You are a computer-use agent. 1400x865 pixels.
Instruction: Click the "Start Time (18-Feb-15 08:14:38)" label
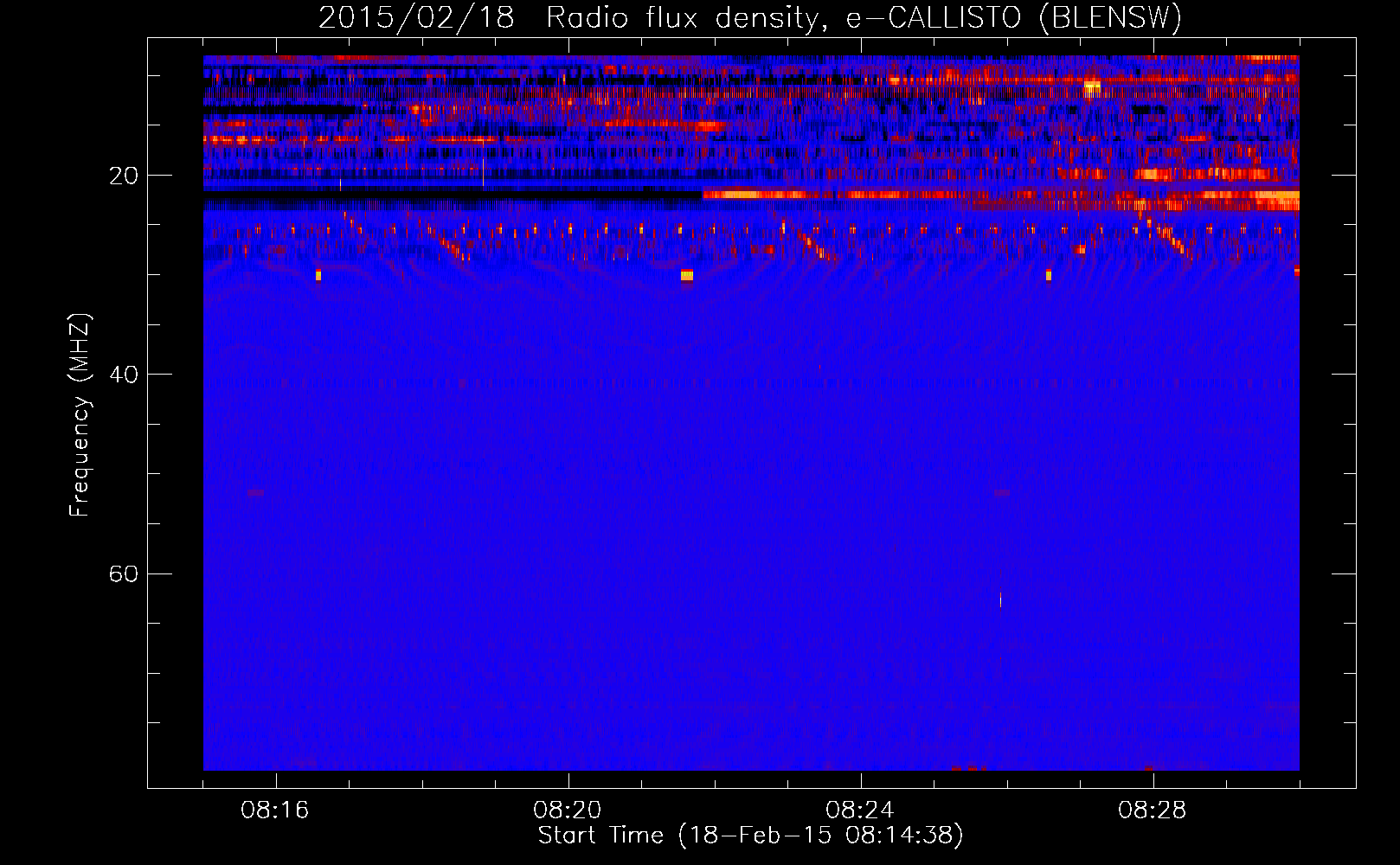750,836
